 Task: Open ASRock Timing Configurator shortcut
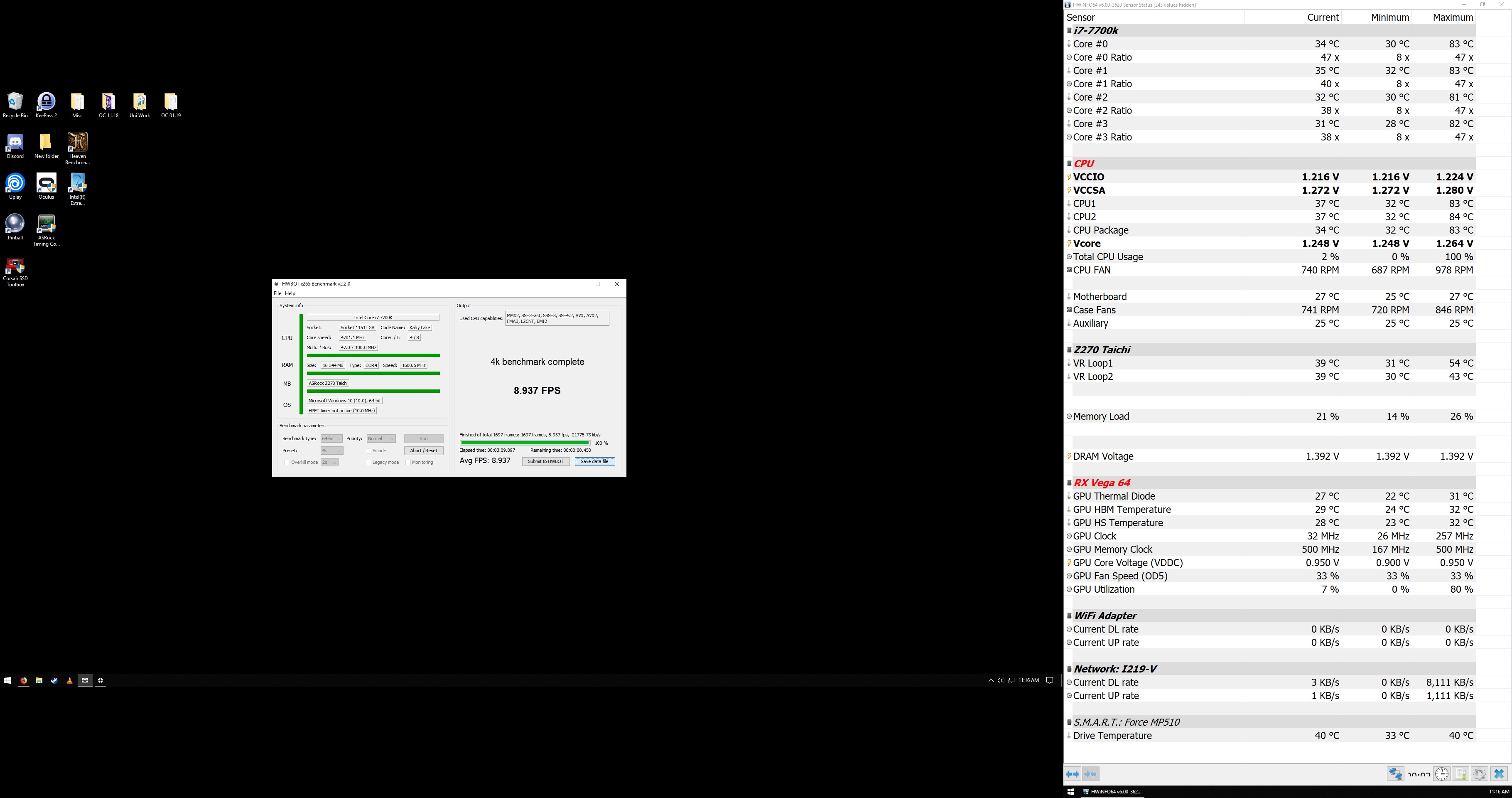point(47,230)
